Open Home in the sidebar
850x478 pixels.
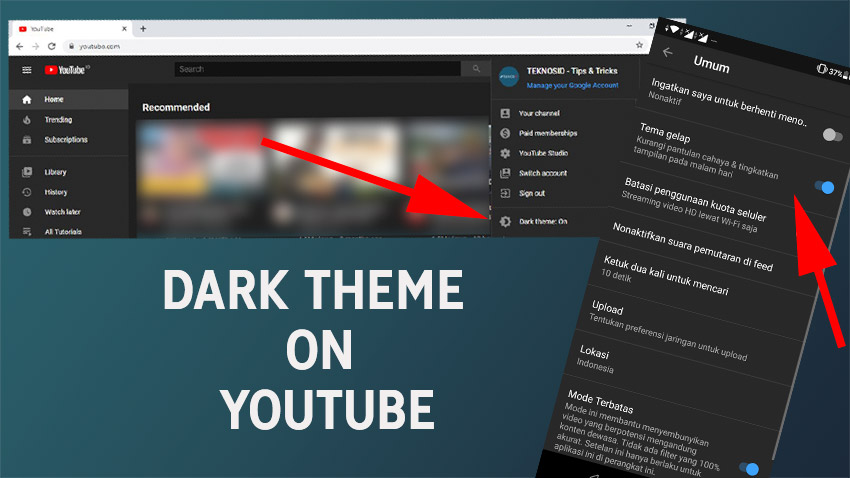[69, 99]
